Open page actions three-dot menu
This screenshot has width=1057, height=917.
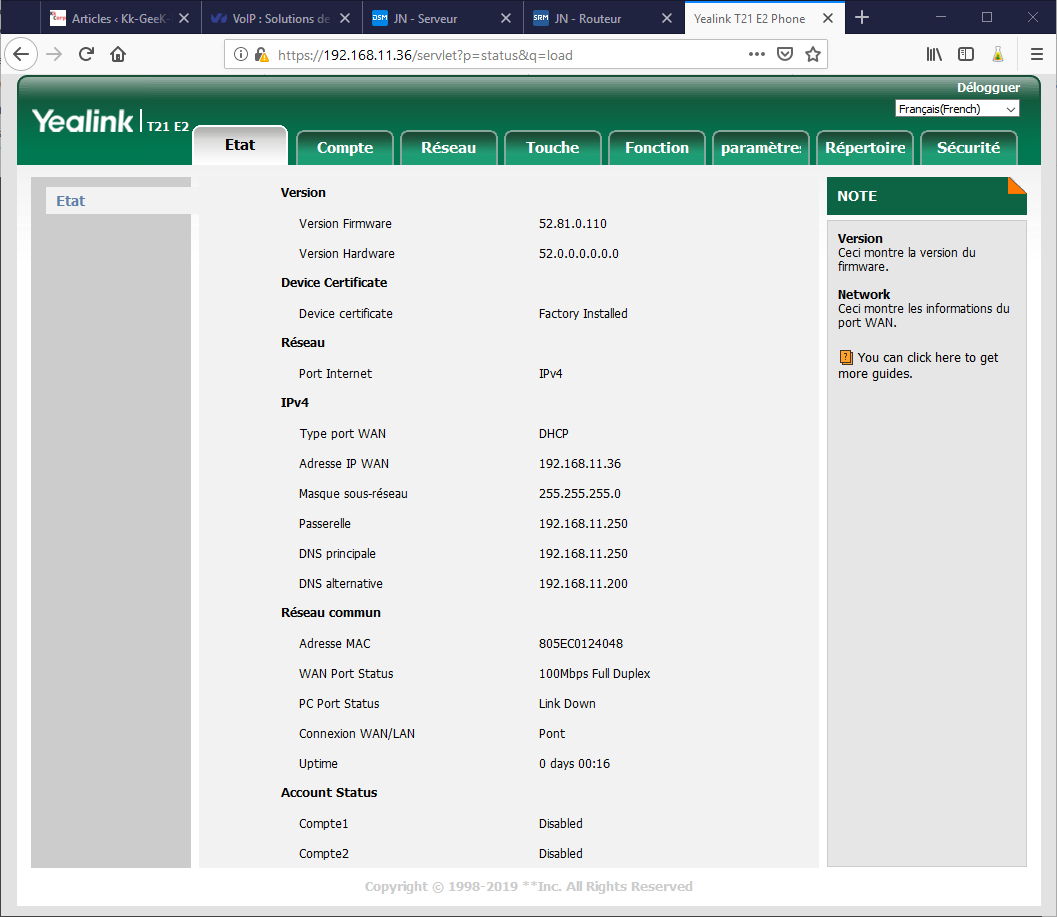(757, 55)
